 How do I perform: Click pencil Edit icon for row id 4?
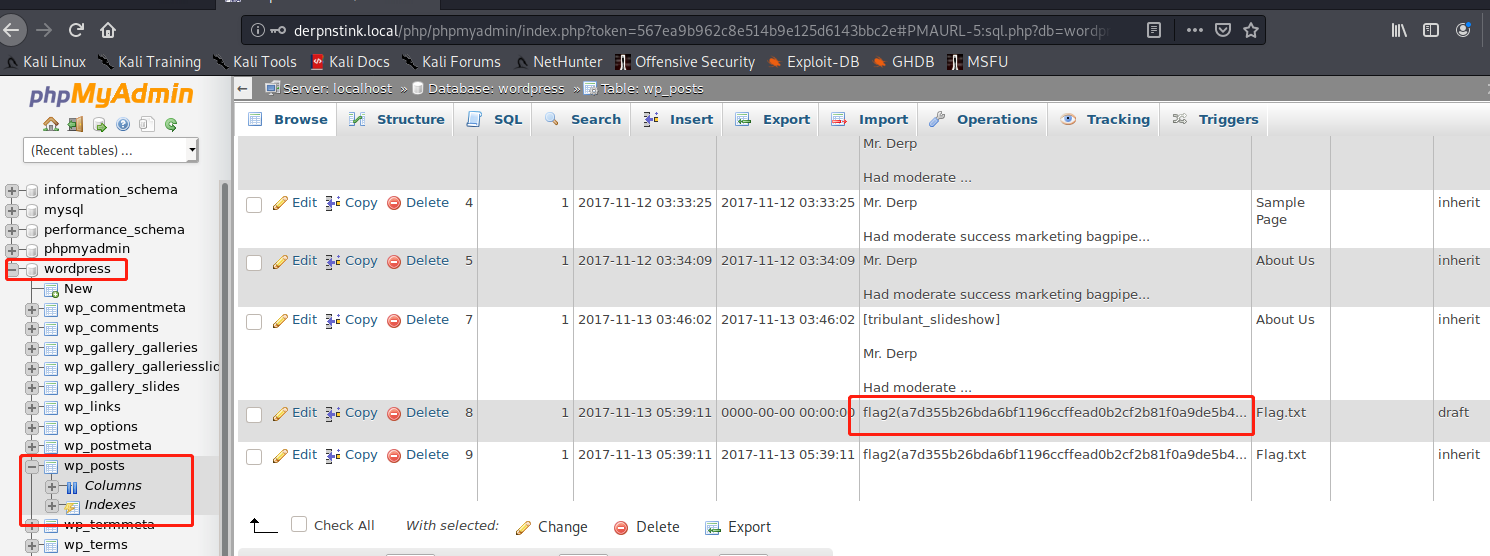[x=280, y=203]
